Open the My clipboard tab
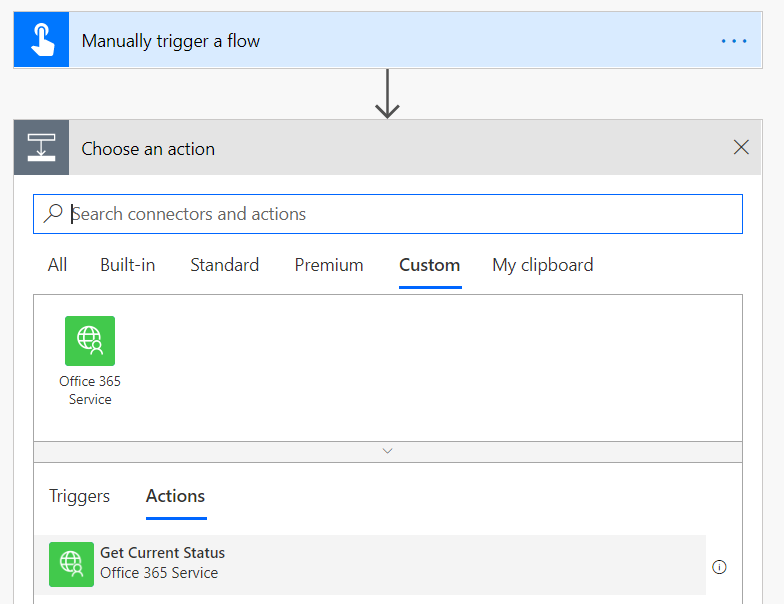Viewport: 784px width, 604px height. point(543,266)
